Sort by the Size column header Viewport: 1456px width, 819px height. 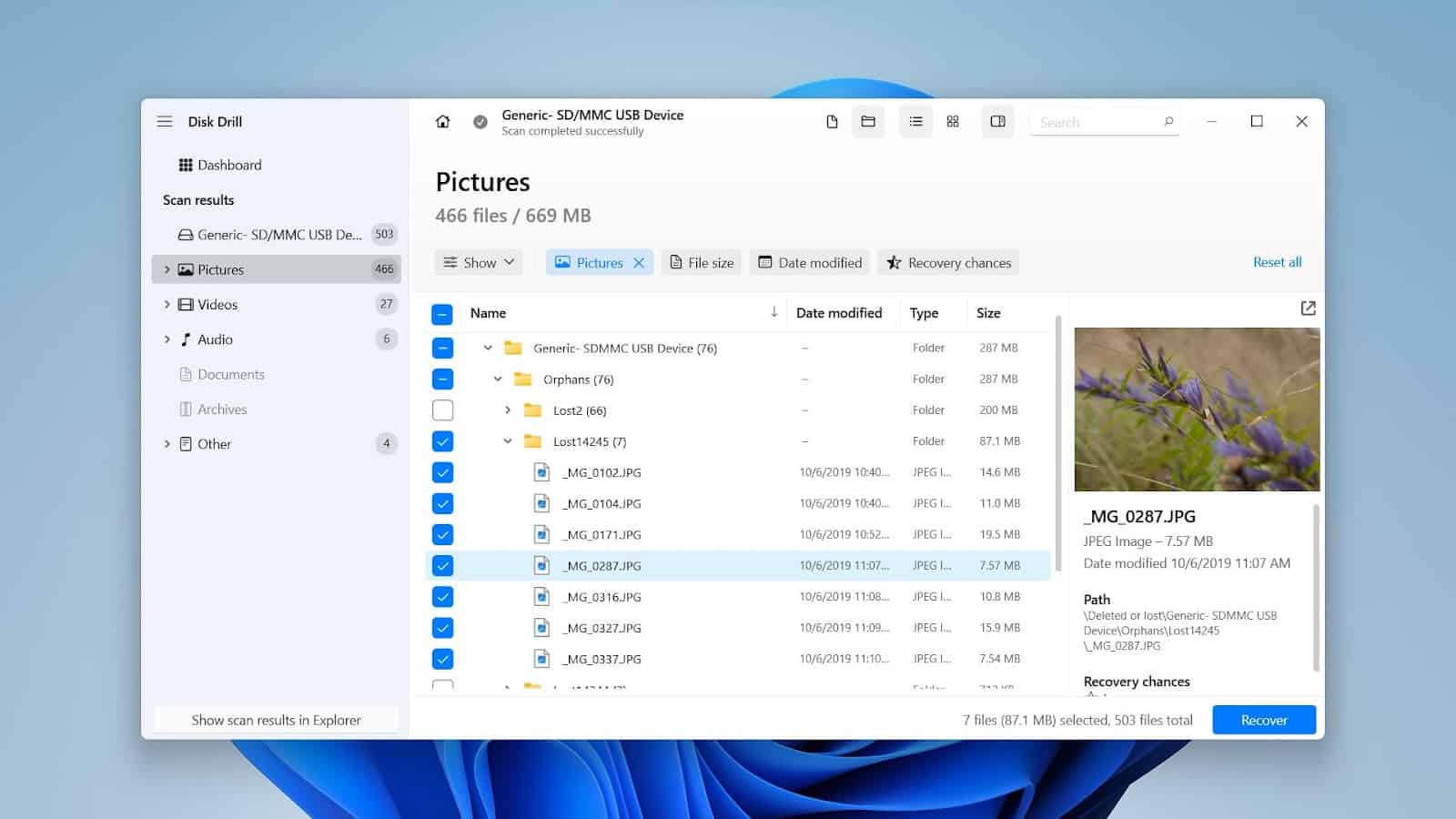(988, 313)
